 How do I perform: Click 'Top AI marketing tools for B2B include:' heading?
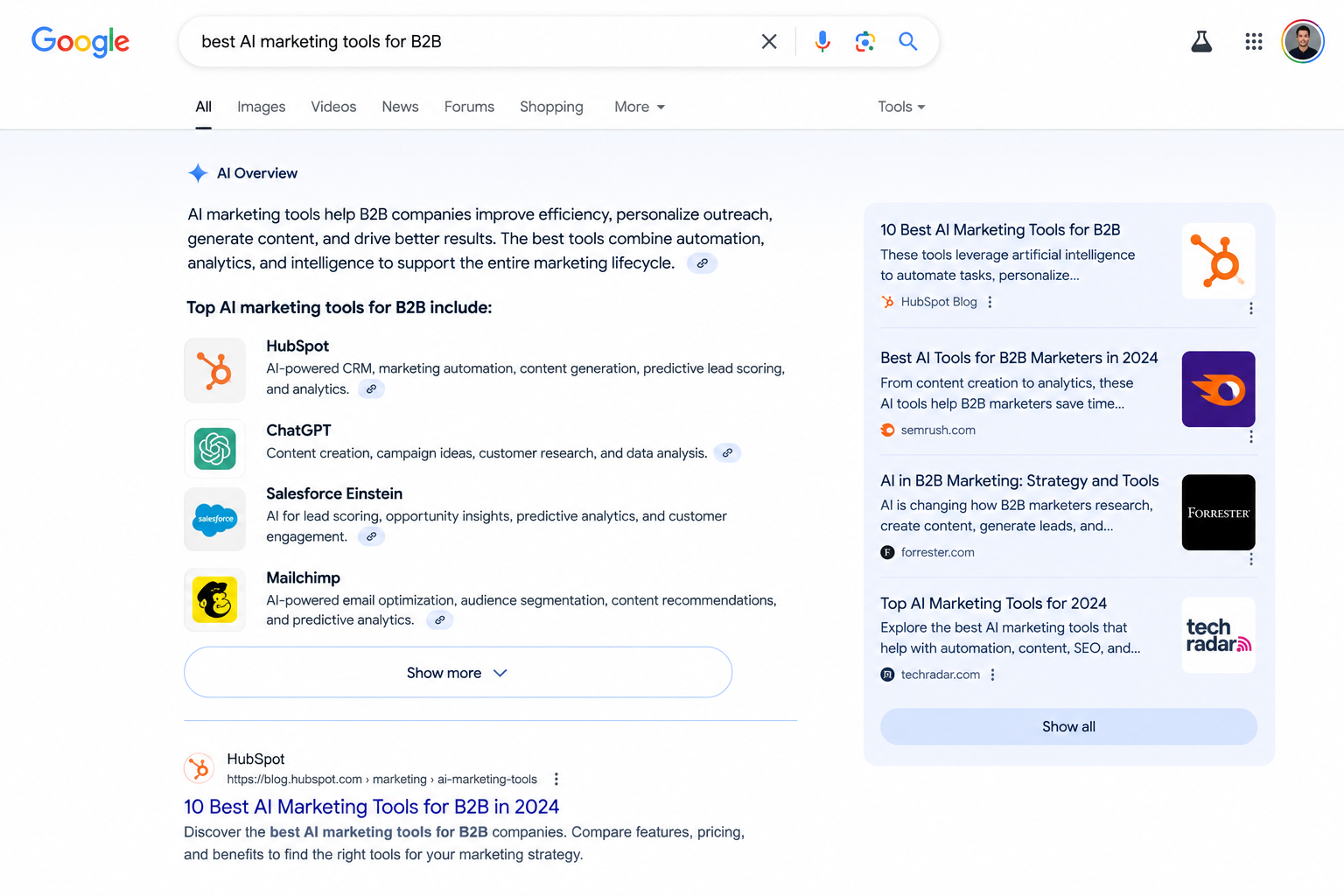tap(339, 308)
